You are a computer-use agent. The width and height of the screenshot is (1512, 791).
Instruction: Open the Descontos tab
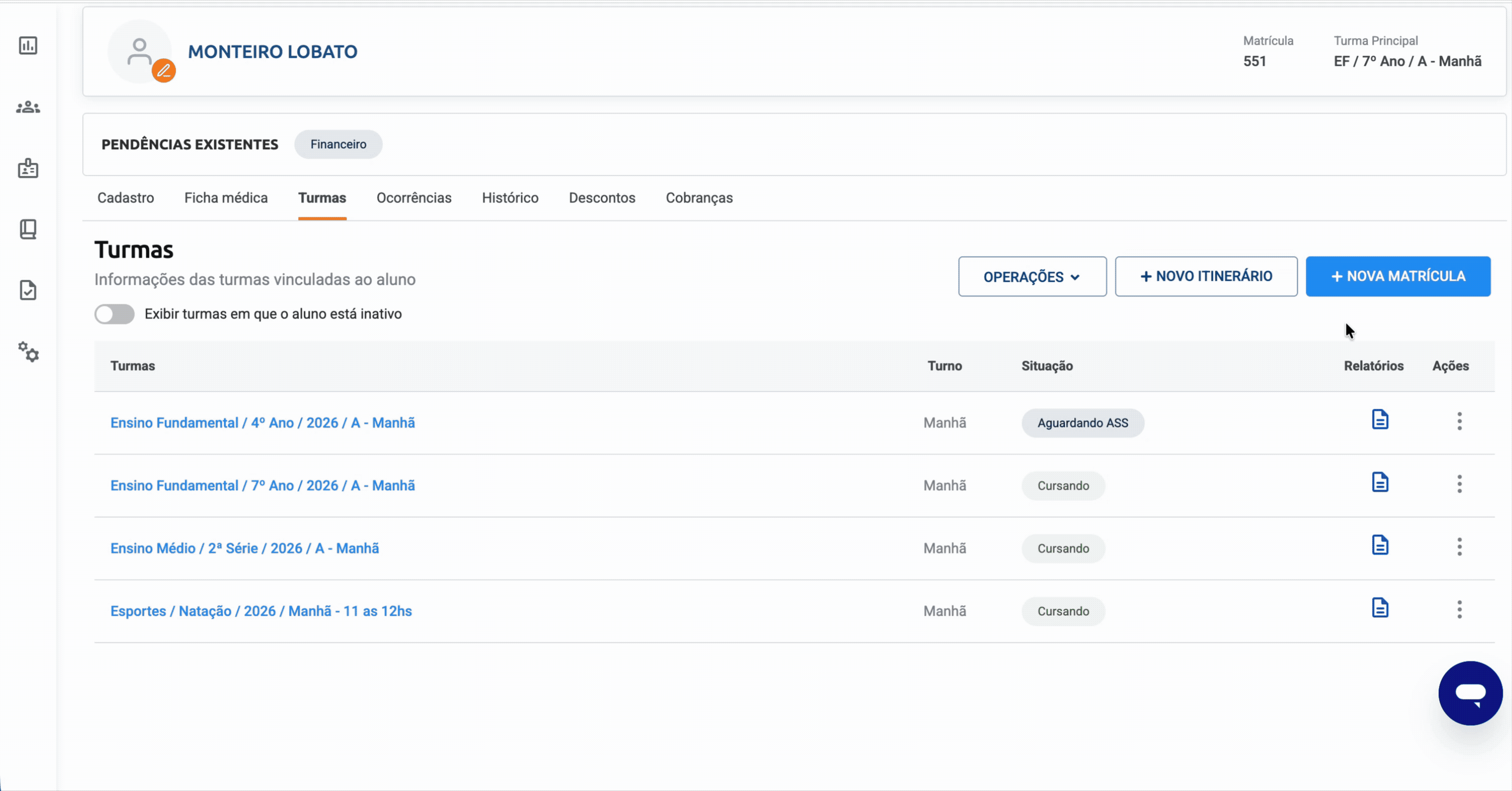tap(602, 198)
